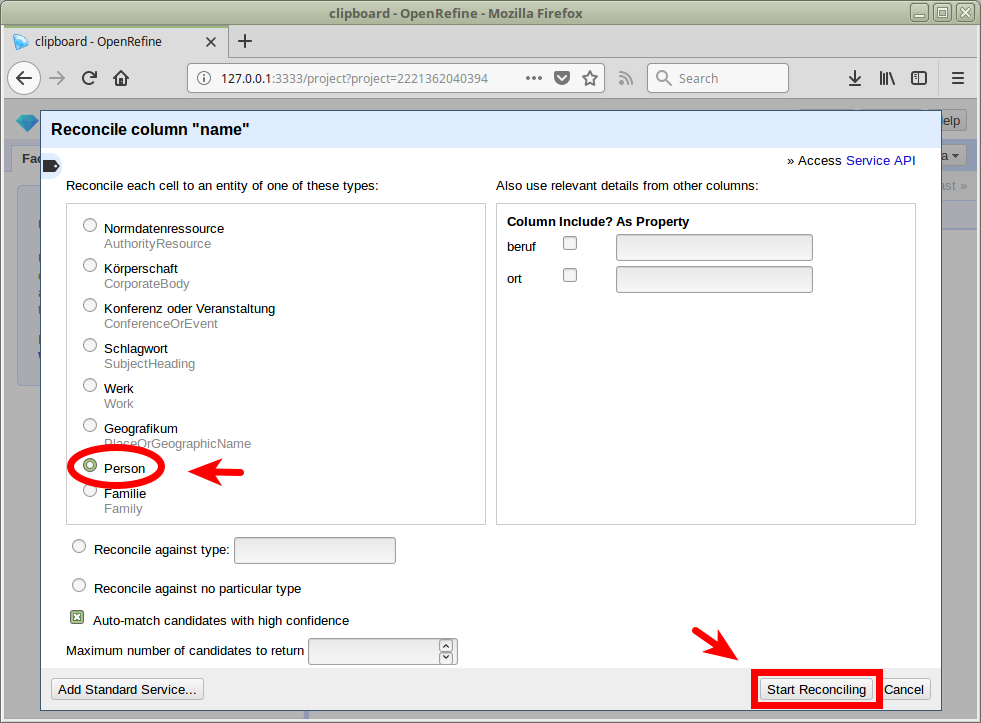The height and width of the screenshot is (723, 981).
Task: Save to Pocket icon in the address bar
Action: 562,78
